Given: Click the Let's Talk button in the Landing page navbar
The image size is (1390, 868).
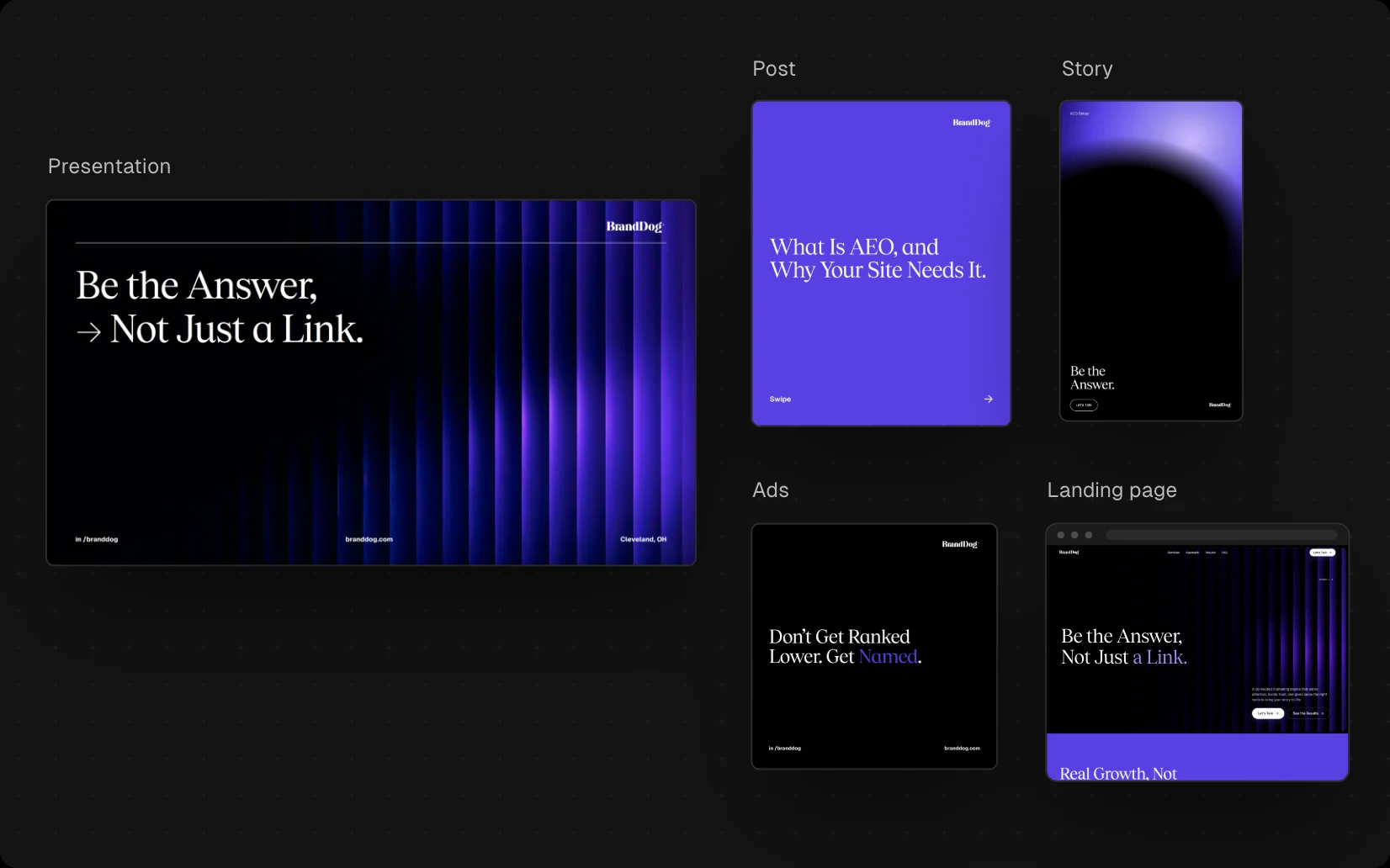Looking at the screenshot, I should pos(1323,553).
